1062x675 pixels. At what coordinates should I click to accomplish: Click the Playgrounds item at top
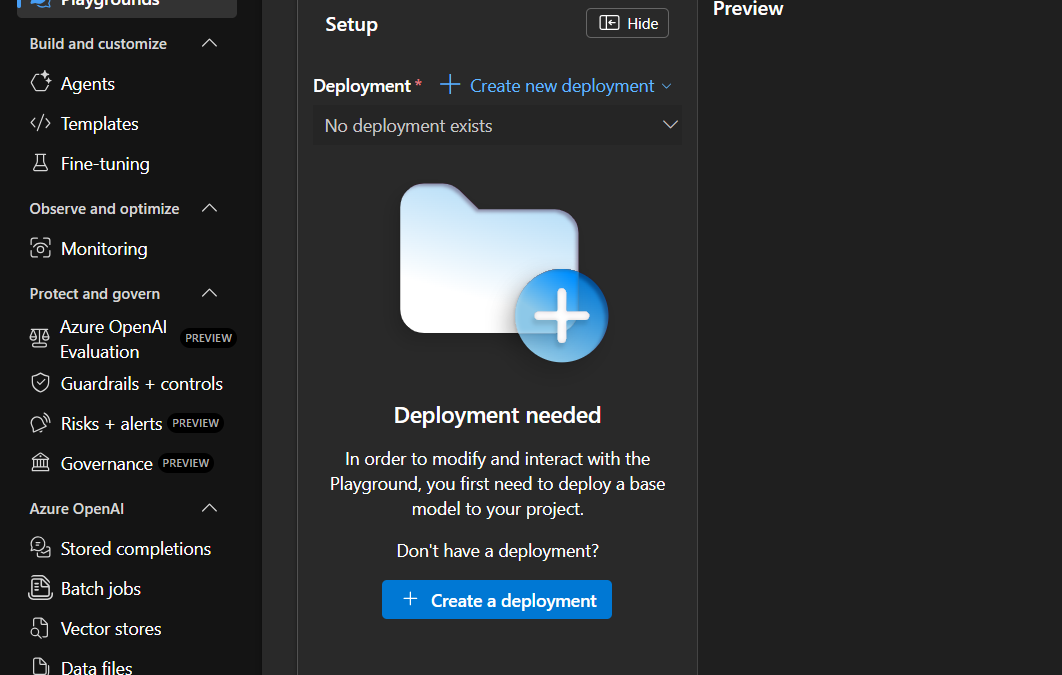click(127, 4)
